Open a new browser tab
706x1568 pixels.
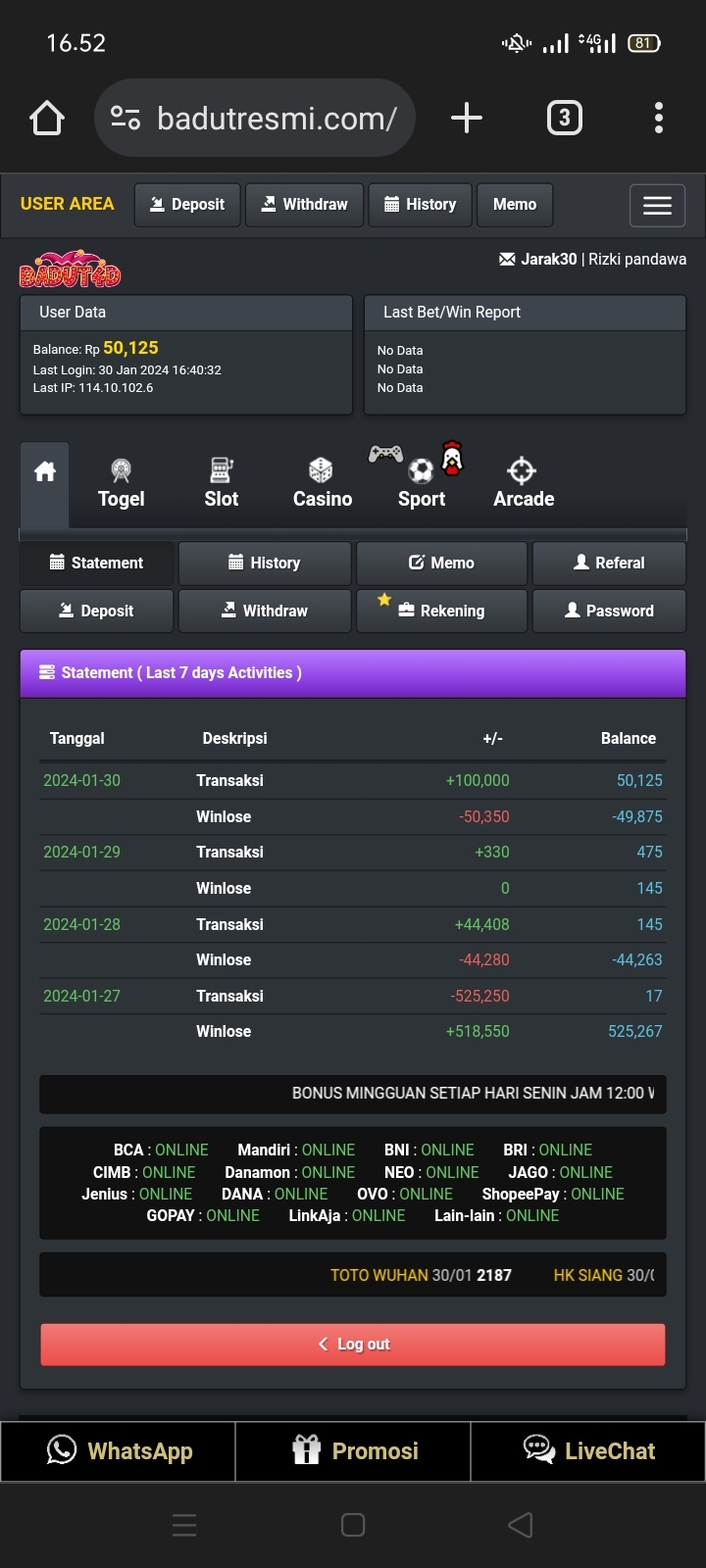[x=467, y=119]
